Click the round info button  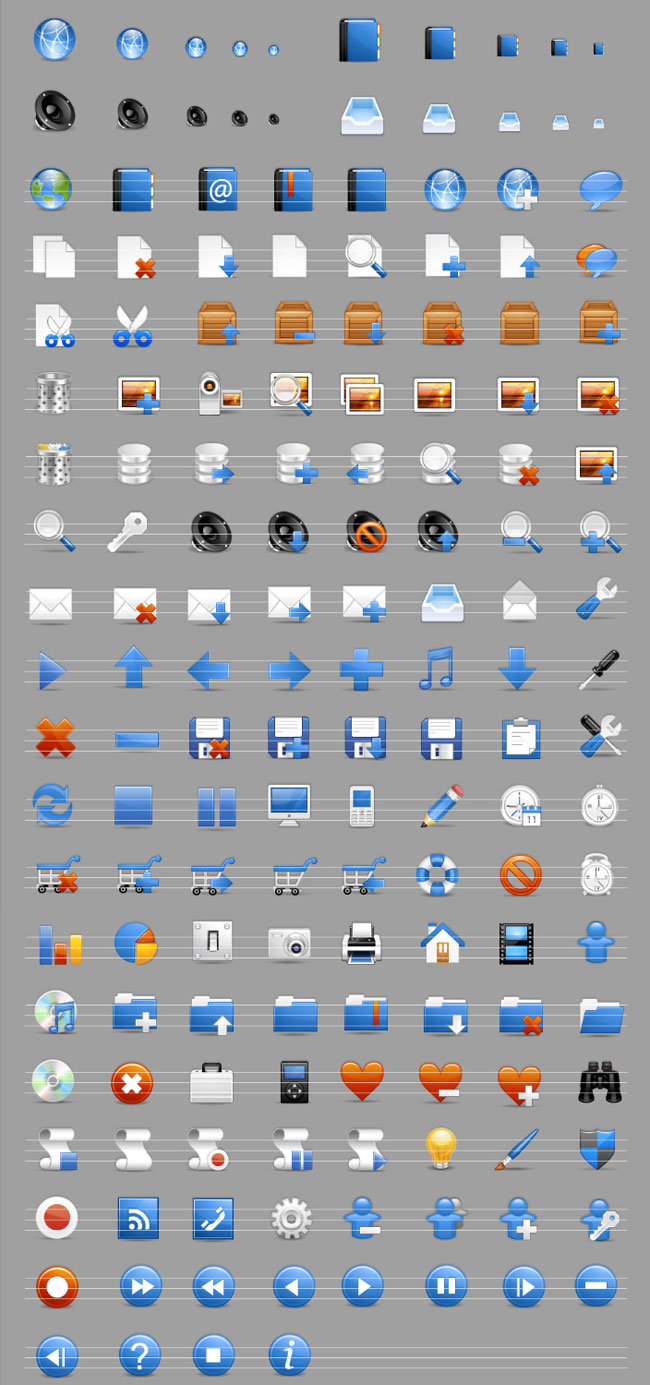point(289,1355)
